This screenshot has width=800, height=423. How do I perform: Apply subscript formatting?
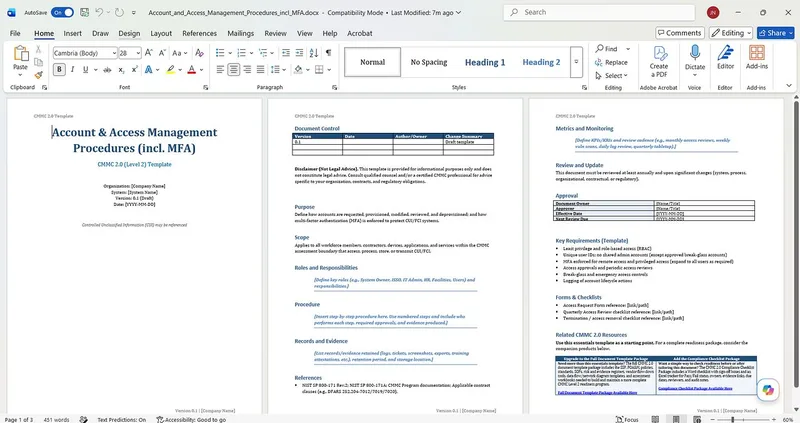pos(121,69)
